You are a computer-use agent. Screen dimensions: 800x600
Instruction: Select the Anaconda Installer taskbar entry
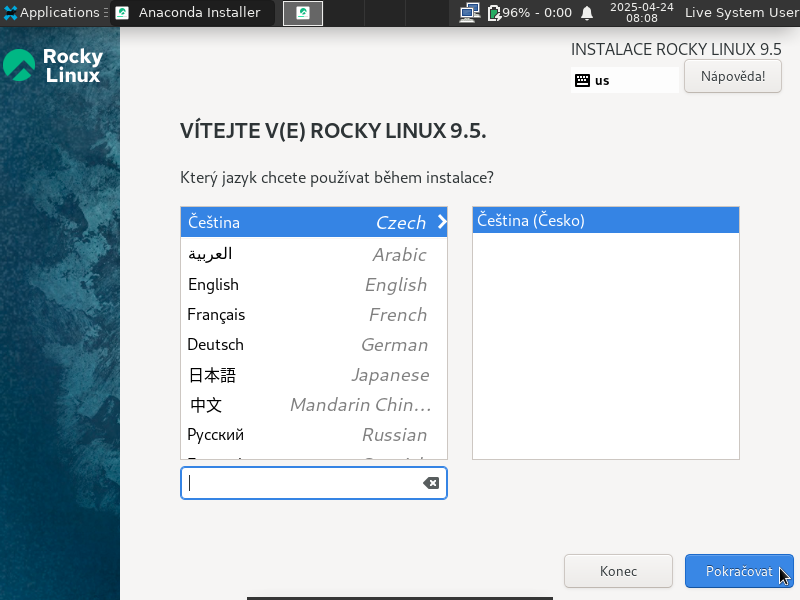[x=192, y=12]
